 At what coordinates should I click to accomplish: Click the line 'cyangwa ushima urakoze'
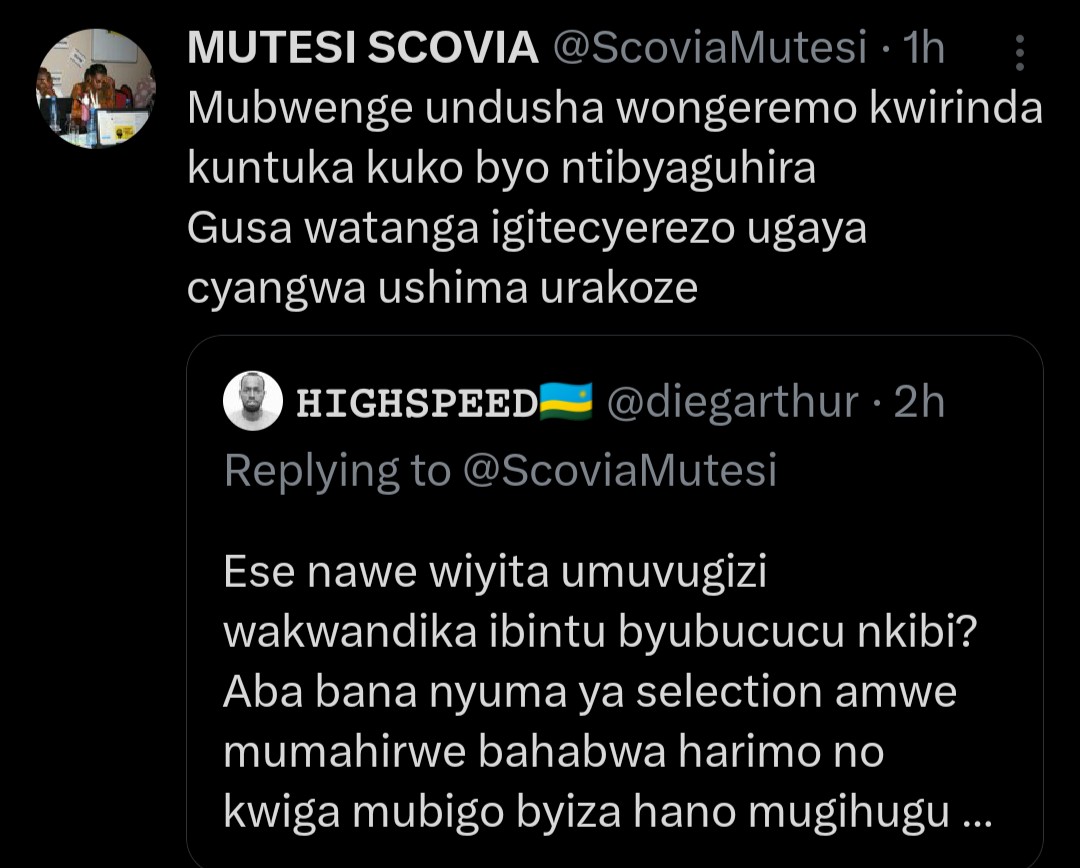(x=442, y=288)
